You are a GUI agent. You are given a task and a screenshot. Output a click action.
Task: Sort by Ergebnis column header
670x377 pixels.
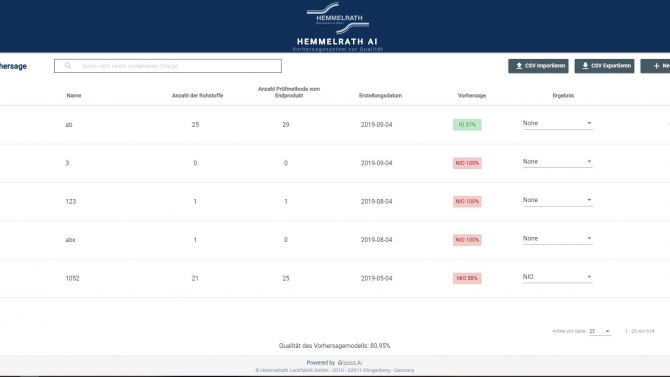pyautogui.click(x=563, y=95)
